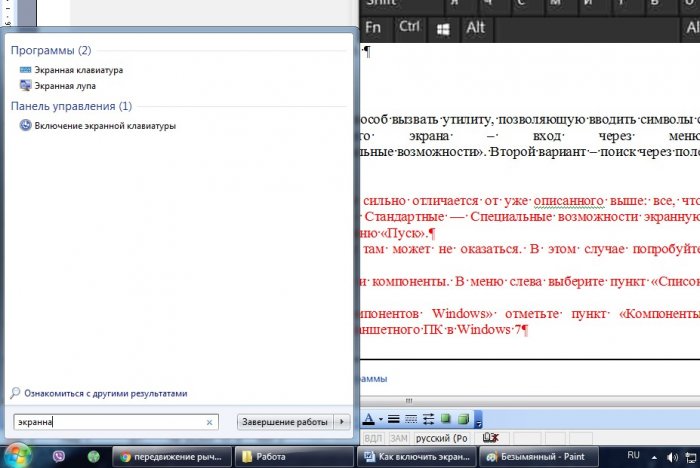The image size is (700, 468).
Task: Clear the search box with X
Action: [x=209, y=422]
